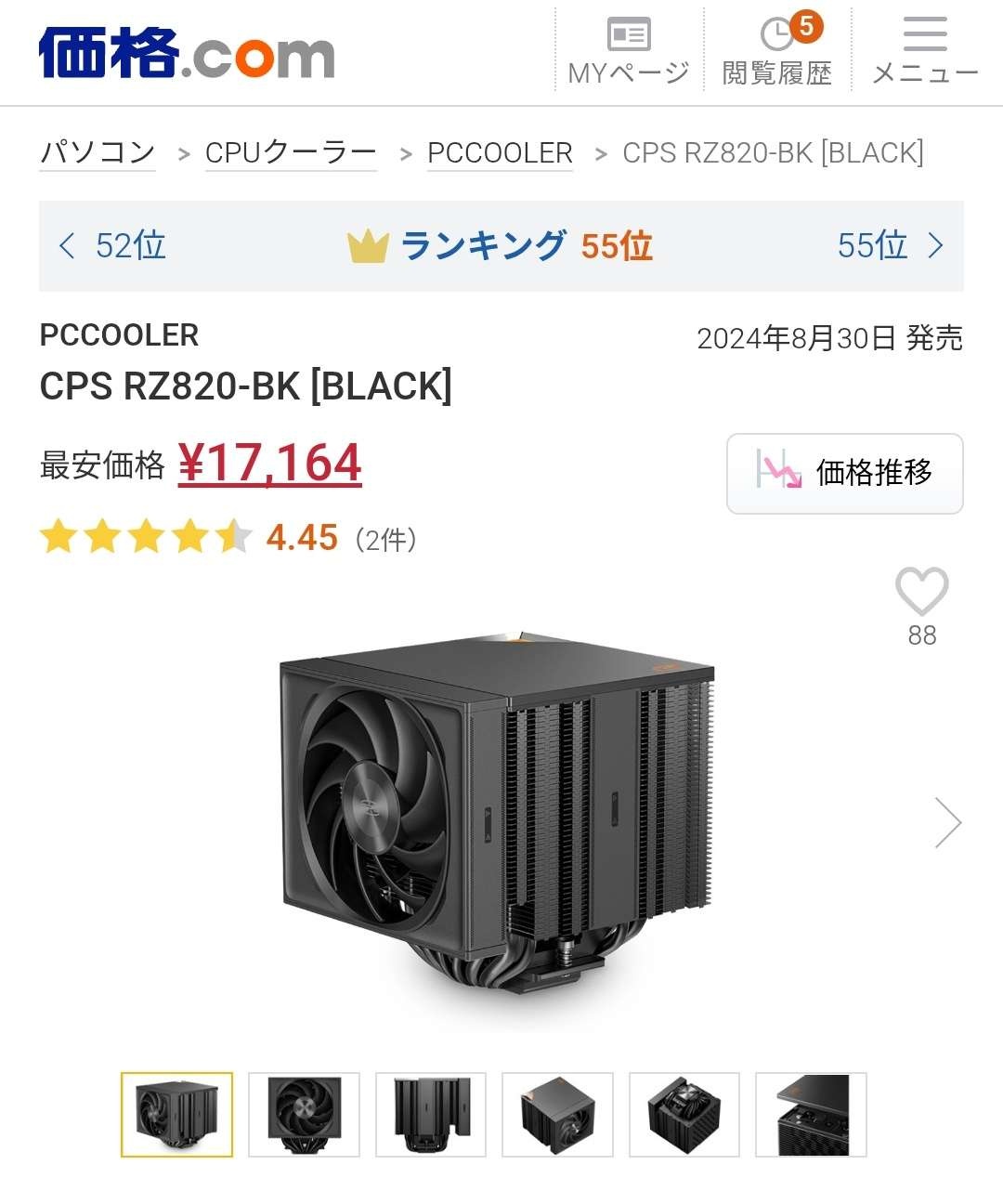Go to next ranking 55位 arrow
The height and width of the screenshot is (1204, 1003).
tap(890, 246)
